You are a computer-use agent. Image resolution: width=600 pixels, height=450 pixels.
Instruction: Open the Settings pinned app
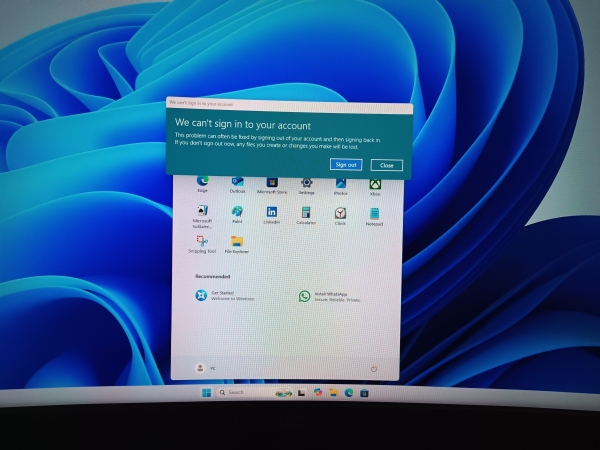tap(307, 186)
